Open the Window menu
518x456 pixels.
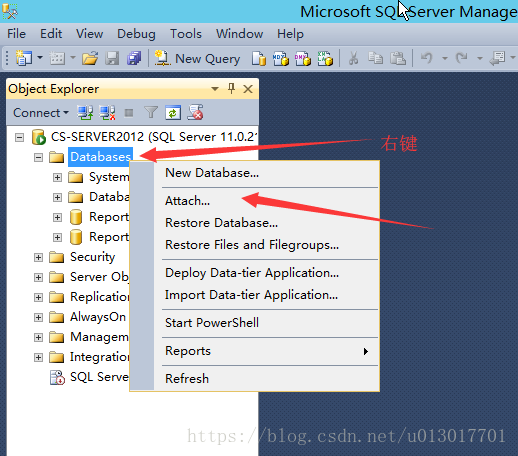[x=239, y=34]
